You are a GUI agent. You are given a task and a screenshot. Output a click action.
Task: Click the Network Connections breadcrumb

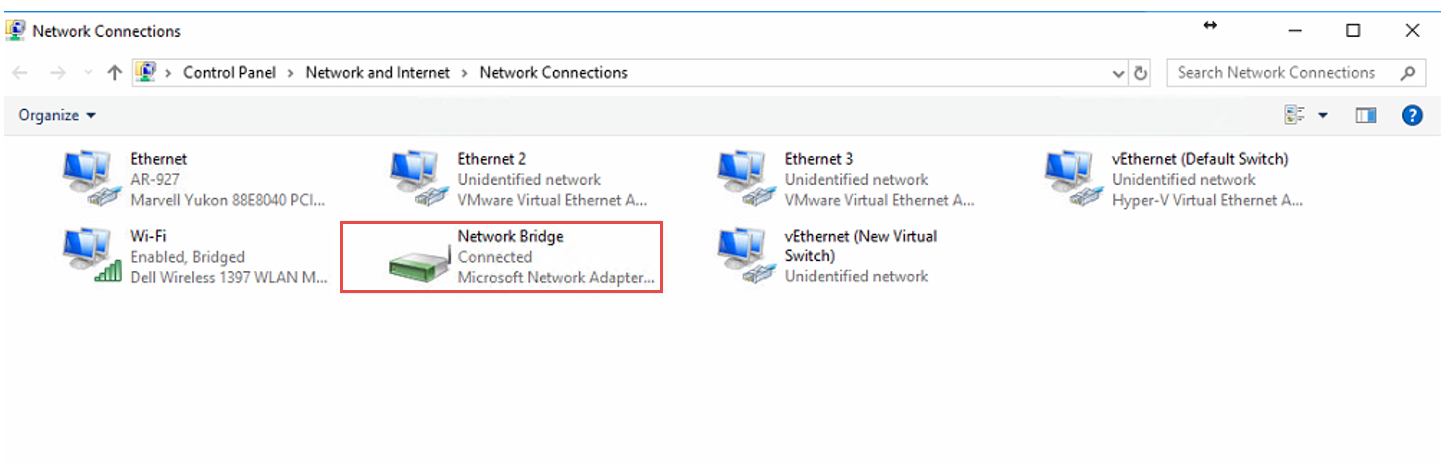click(x=553, y=73)
